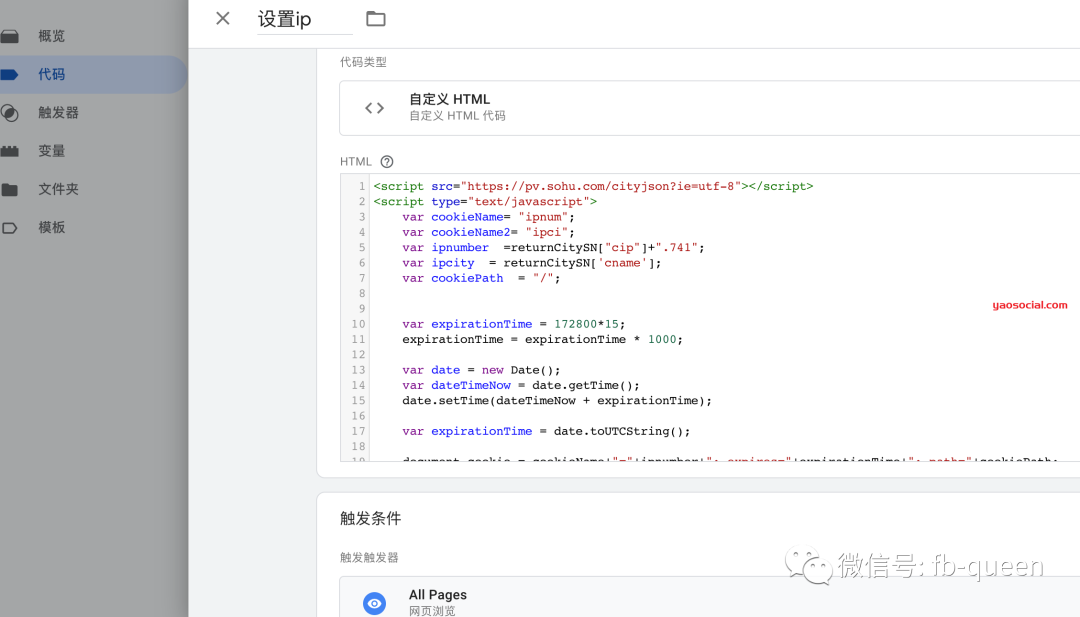Click the X to exit tag editing
The image size is (1080, 617).
222,18
